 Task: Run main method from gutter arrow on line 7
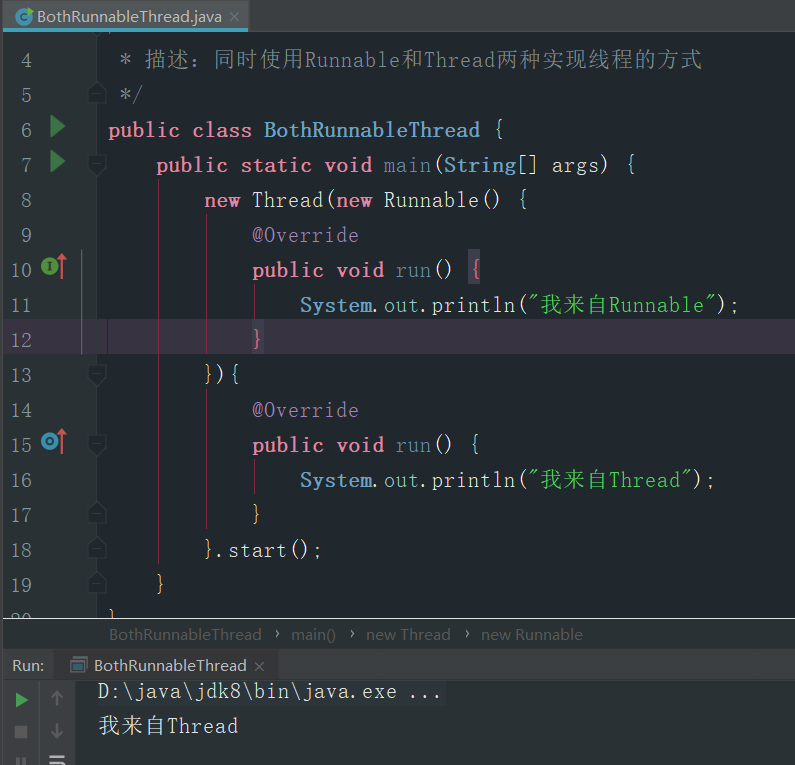coord(58,162)
